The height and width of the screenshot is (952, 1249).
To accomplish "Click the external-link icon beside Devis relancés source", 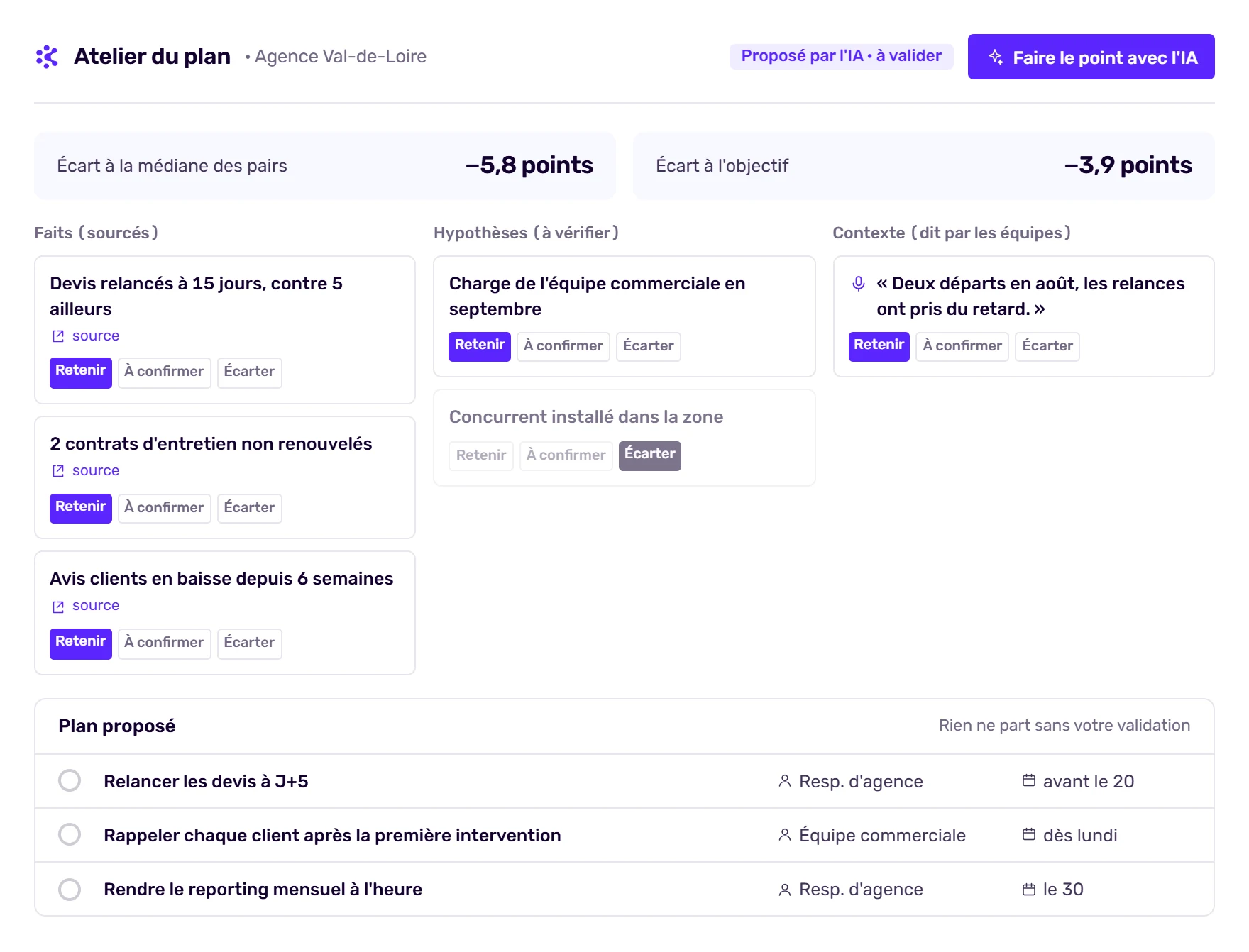I will pos(58,336).
